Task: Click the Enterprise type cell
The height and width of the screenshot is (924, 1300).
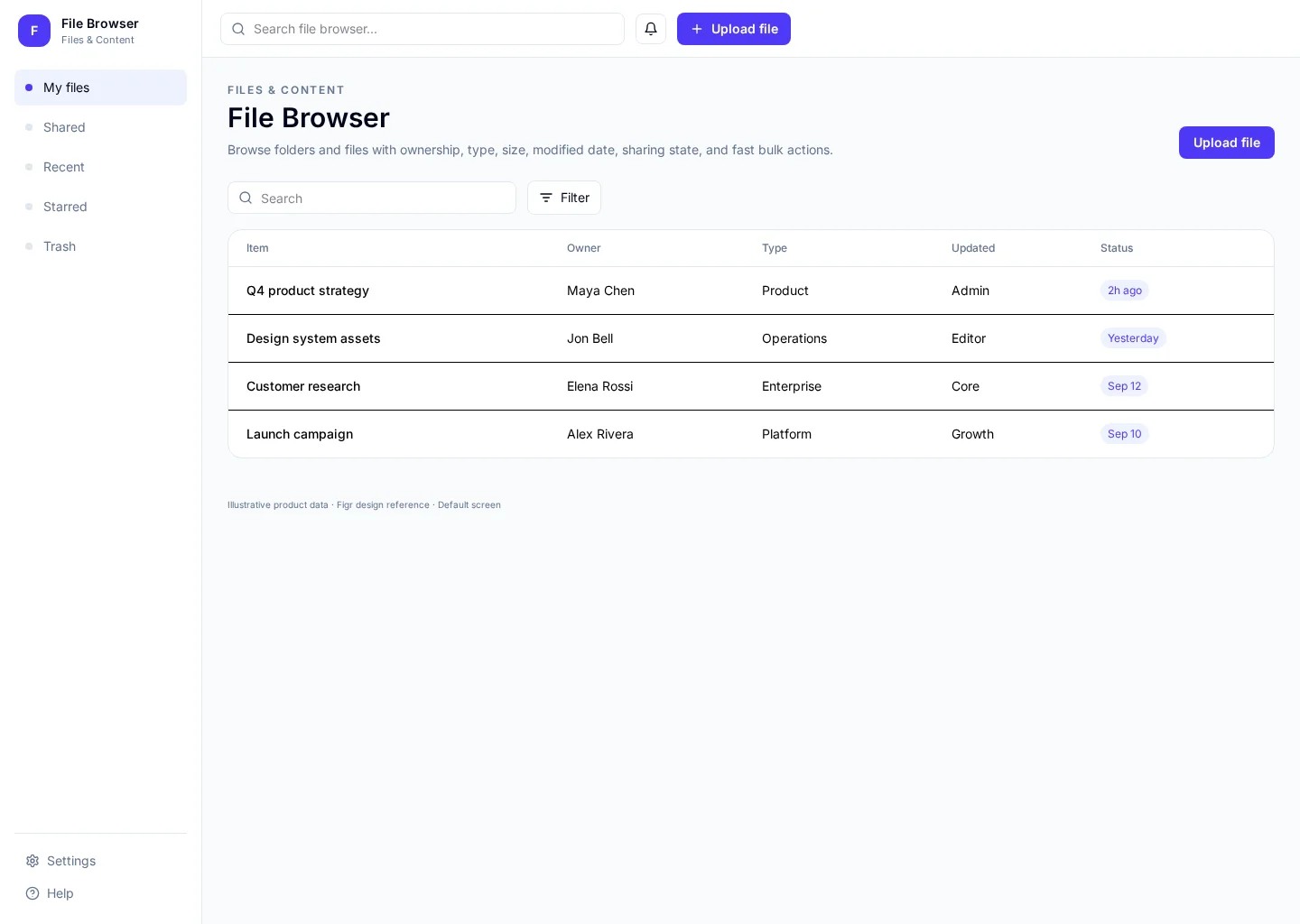Action: pyautogui.click(x=792, y=386)
